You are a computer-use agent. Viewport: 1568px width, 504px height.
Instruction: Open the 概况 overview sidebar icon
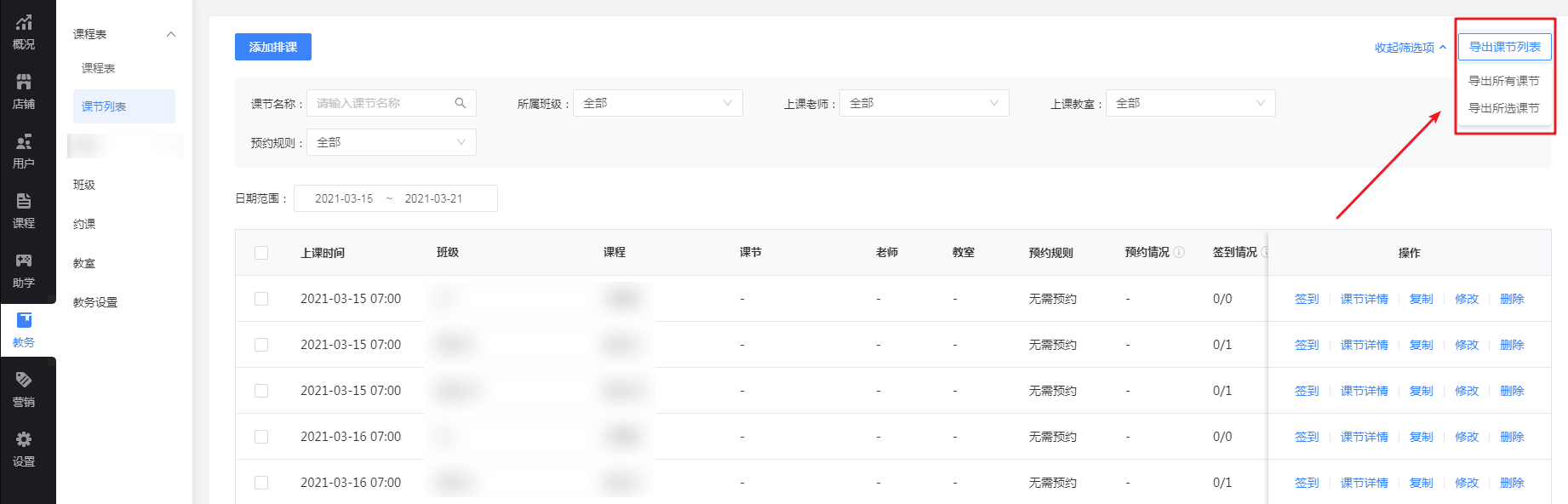24,31
